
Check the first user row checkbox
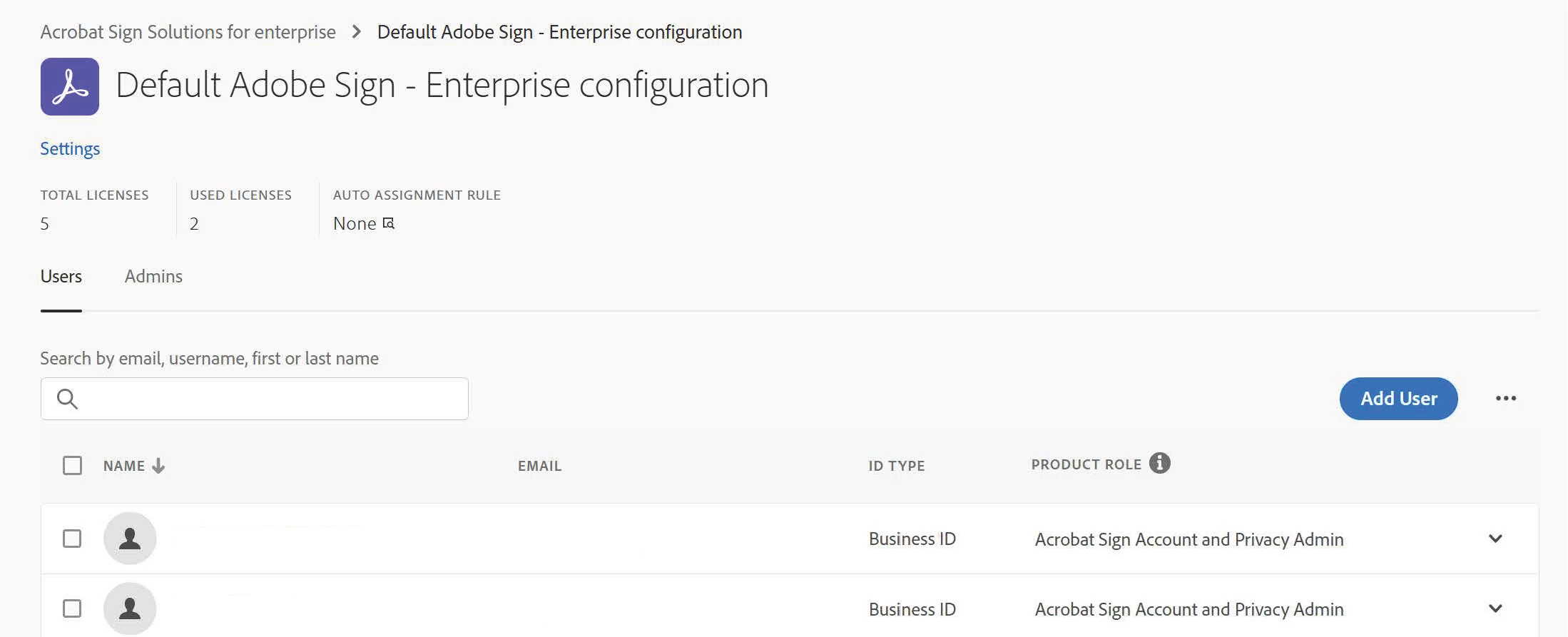point(72,539)
